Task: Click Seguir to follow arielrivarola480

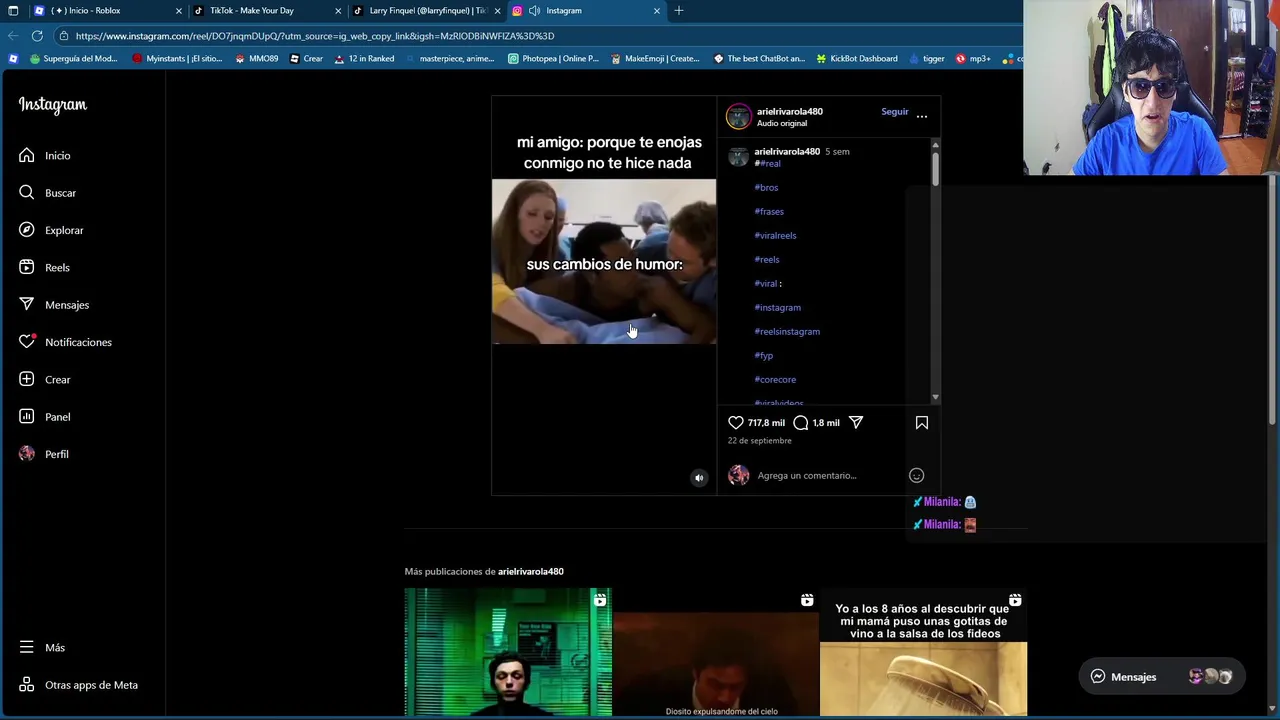Action: pos(894,112)
